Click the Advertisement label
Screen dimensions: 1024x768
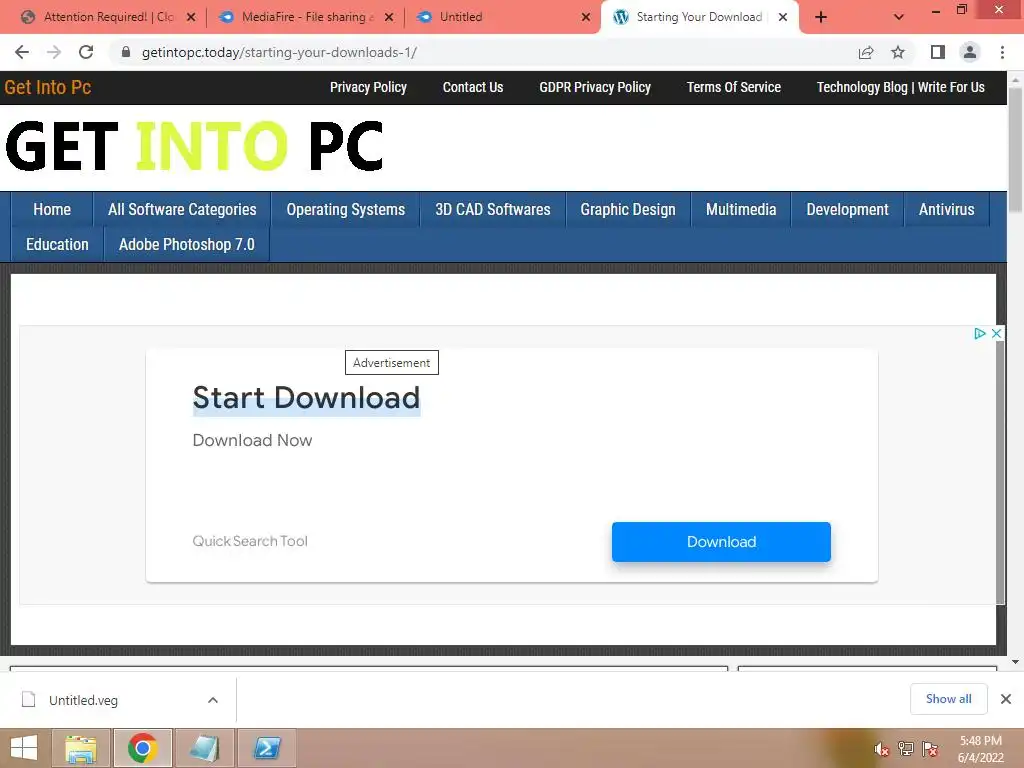click(x=392, y=362)
